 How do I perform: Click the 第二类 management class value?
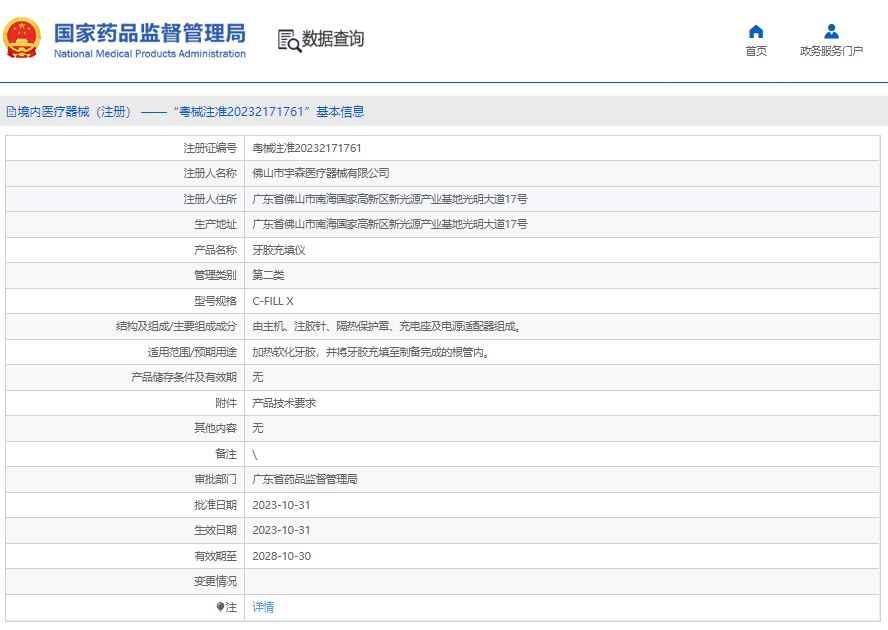268,275
